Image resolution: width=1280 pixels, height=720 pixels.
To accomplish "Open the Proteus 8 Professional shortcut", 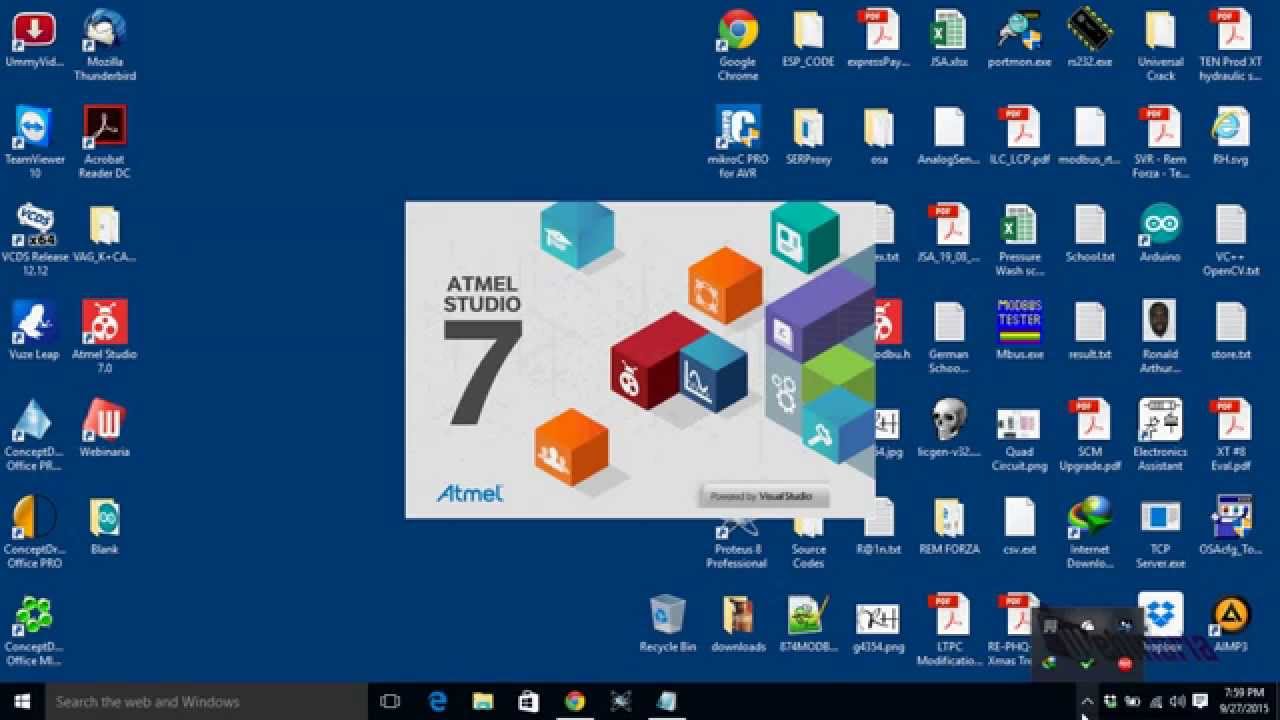I will (x=738, y=540).
